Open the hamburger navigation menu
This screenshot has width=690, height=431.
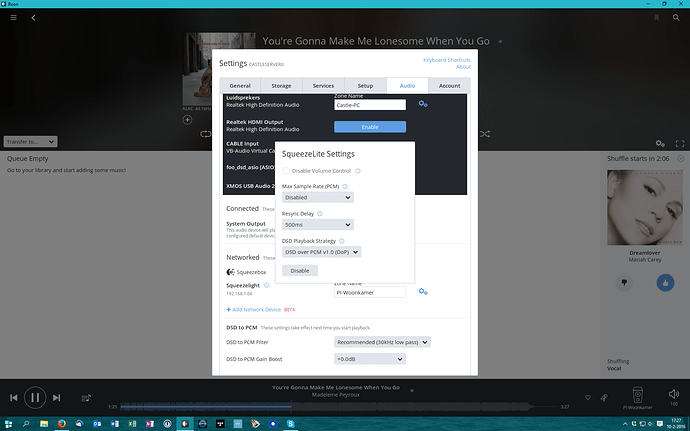click(14, 18)
